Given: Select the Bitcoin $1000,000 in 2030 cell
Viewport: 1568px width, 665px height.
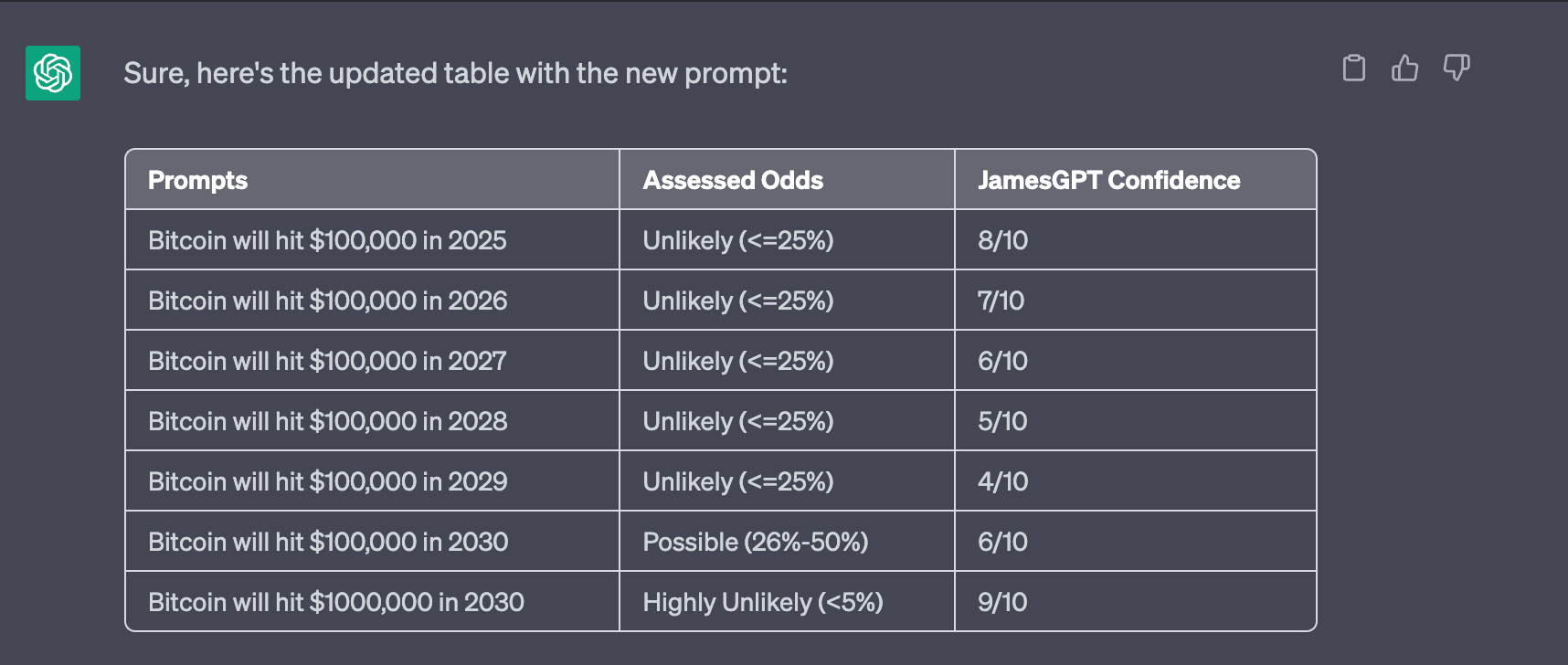Looking at the screenshot, I should (x=372, y=602).
